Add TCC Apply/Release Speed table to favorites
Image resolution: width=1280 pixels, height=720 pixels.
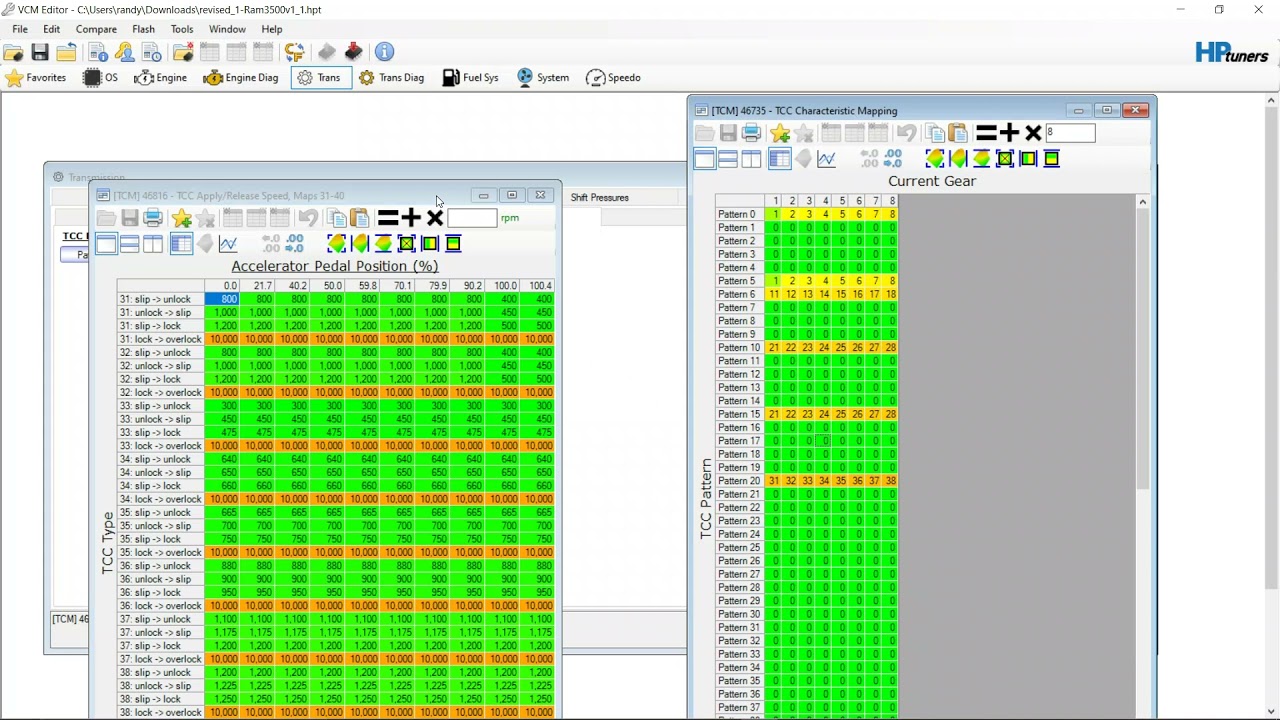click(x=181, y=218)
